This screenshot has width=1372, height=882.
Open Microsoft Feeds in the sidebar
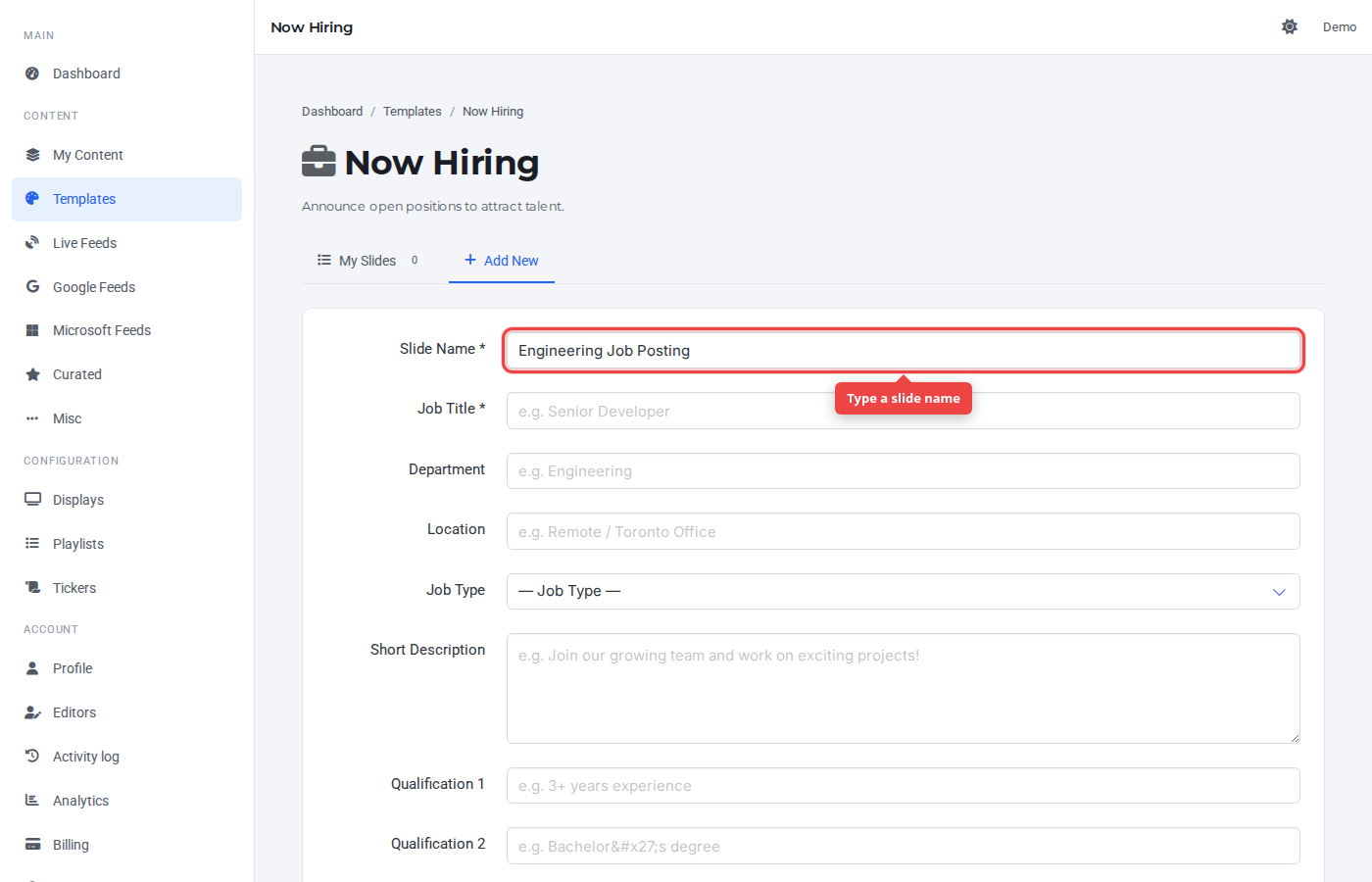126,330
